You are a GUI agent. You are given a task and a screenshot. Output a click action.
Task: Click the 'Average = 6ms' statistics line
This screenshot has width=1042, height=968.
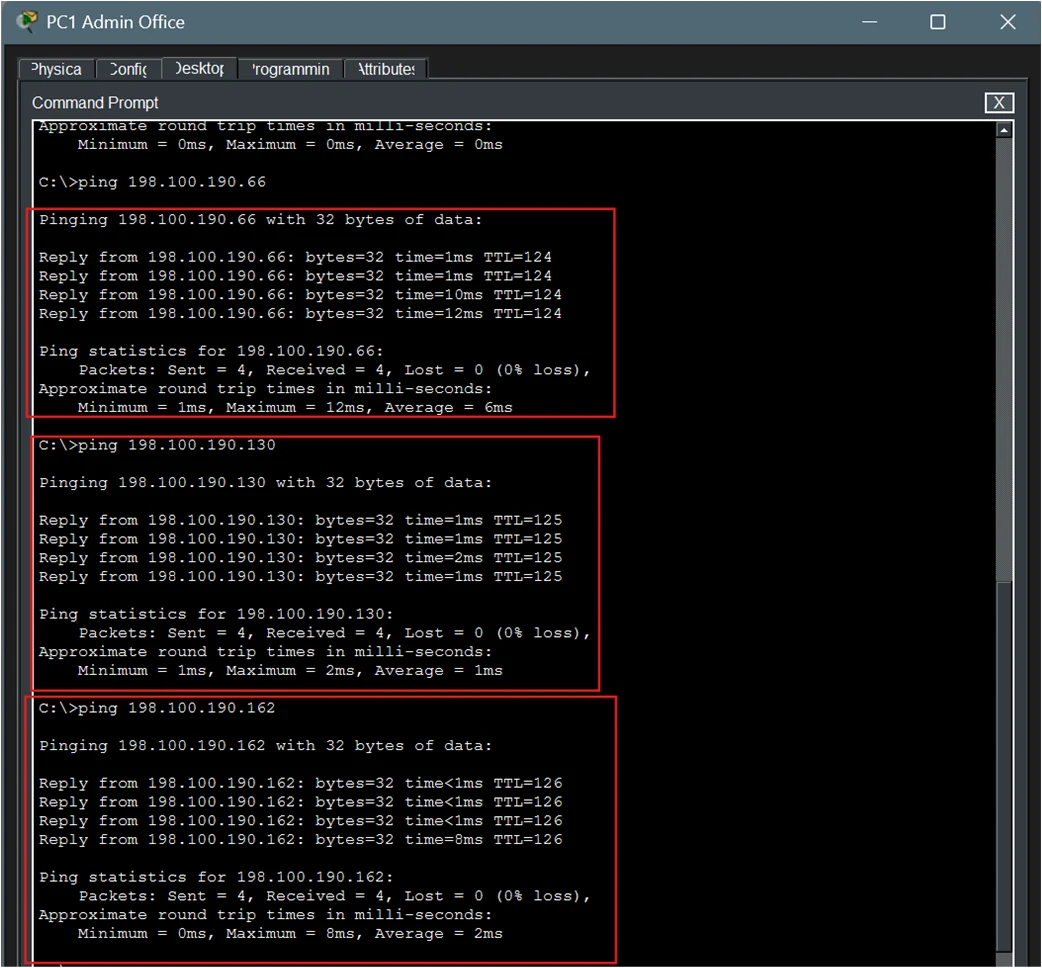295,407
